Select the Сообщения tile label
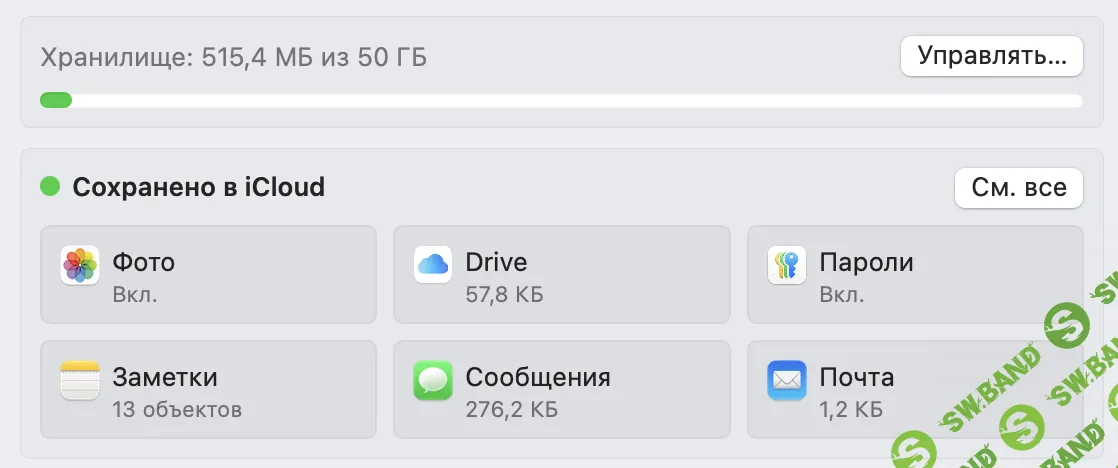Image resolution: width=1118 pixels, height=468 pixels. 538,378
